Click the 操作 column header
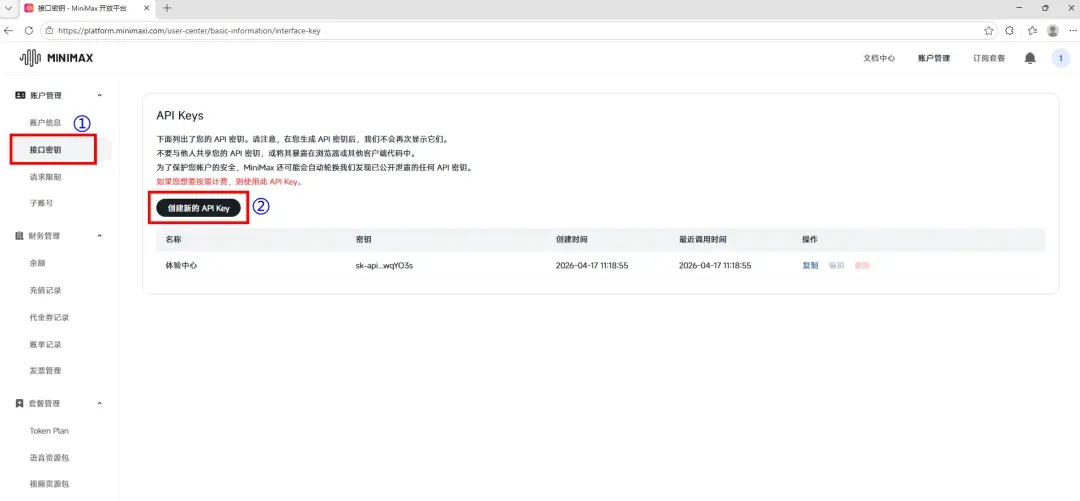Screen dimensions: 1080x501 click(x=810, y=239)
